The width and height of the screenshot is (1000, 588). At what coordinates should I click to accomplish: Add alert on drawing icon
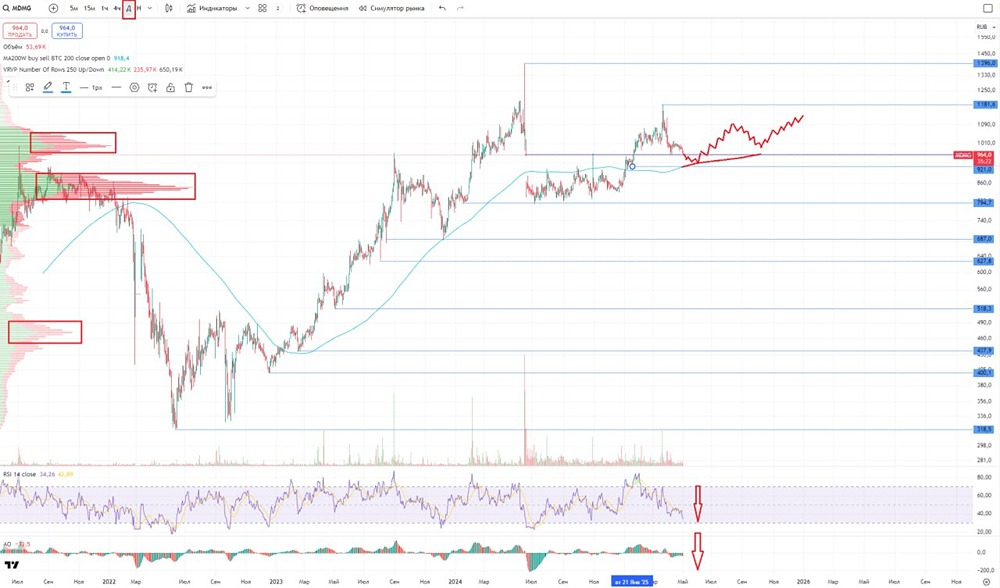pos(152,87)
